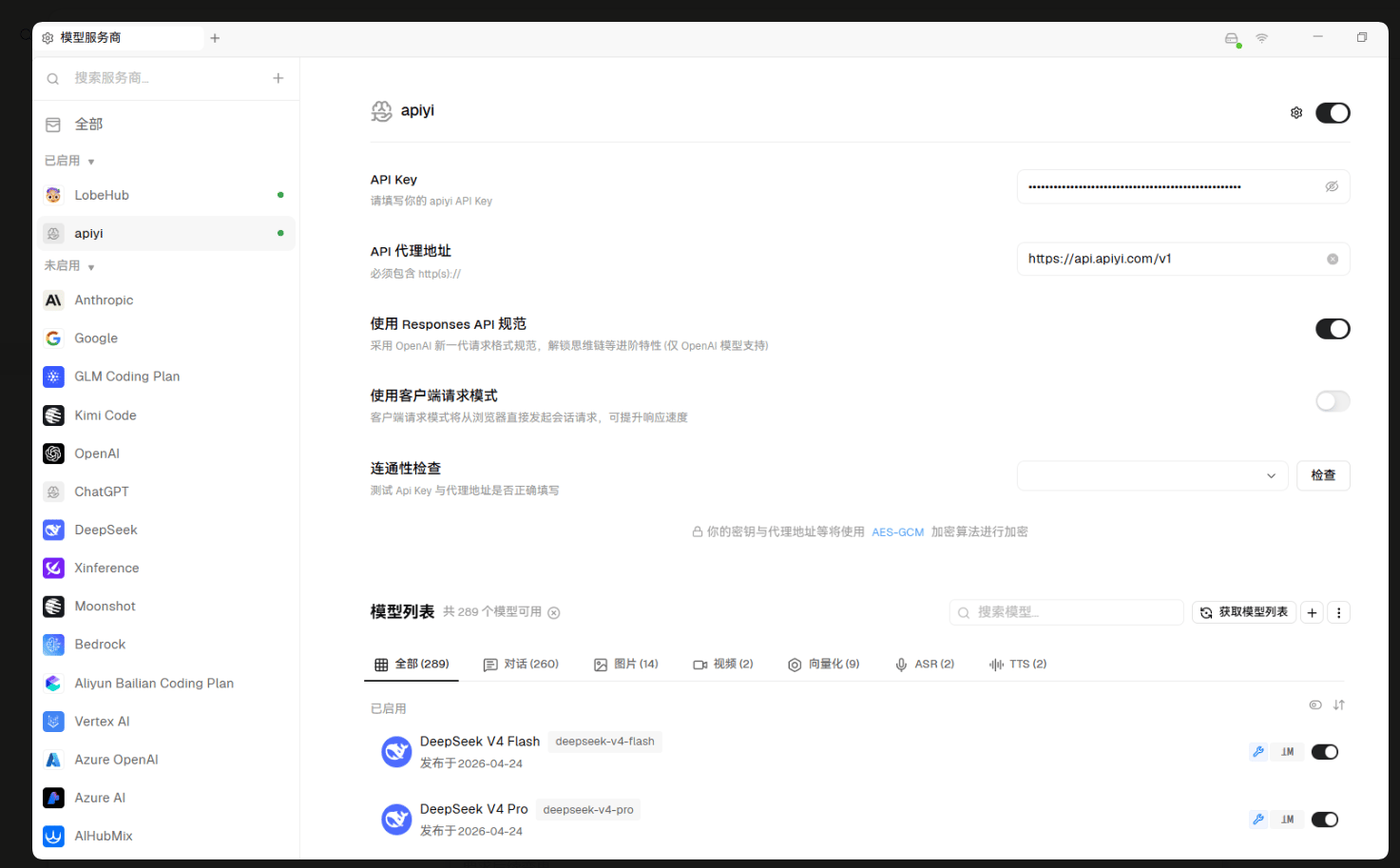
Task: Click the 搜索模型 search field
Action: (x=1066, y=612)
